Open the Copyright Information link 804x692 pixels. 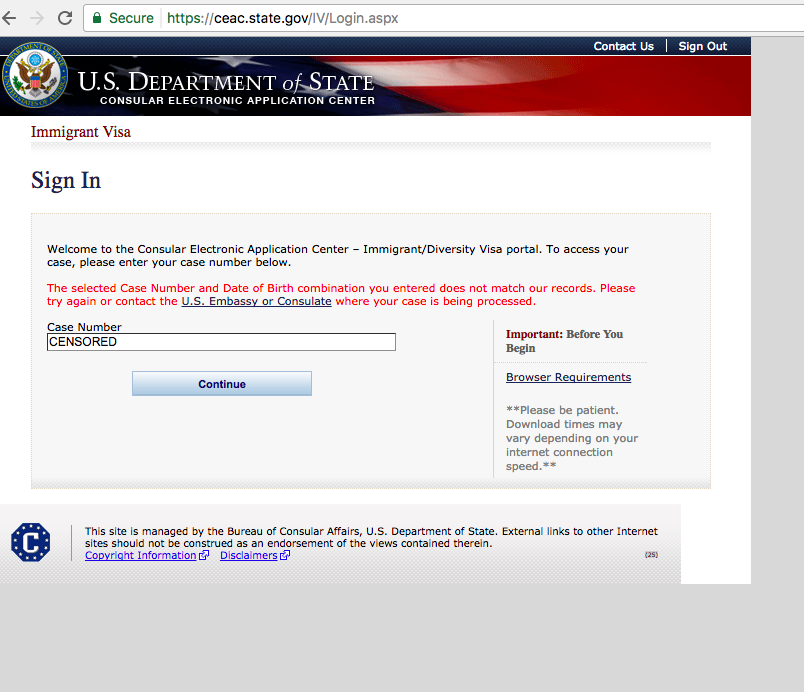click(140, 555)
